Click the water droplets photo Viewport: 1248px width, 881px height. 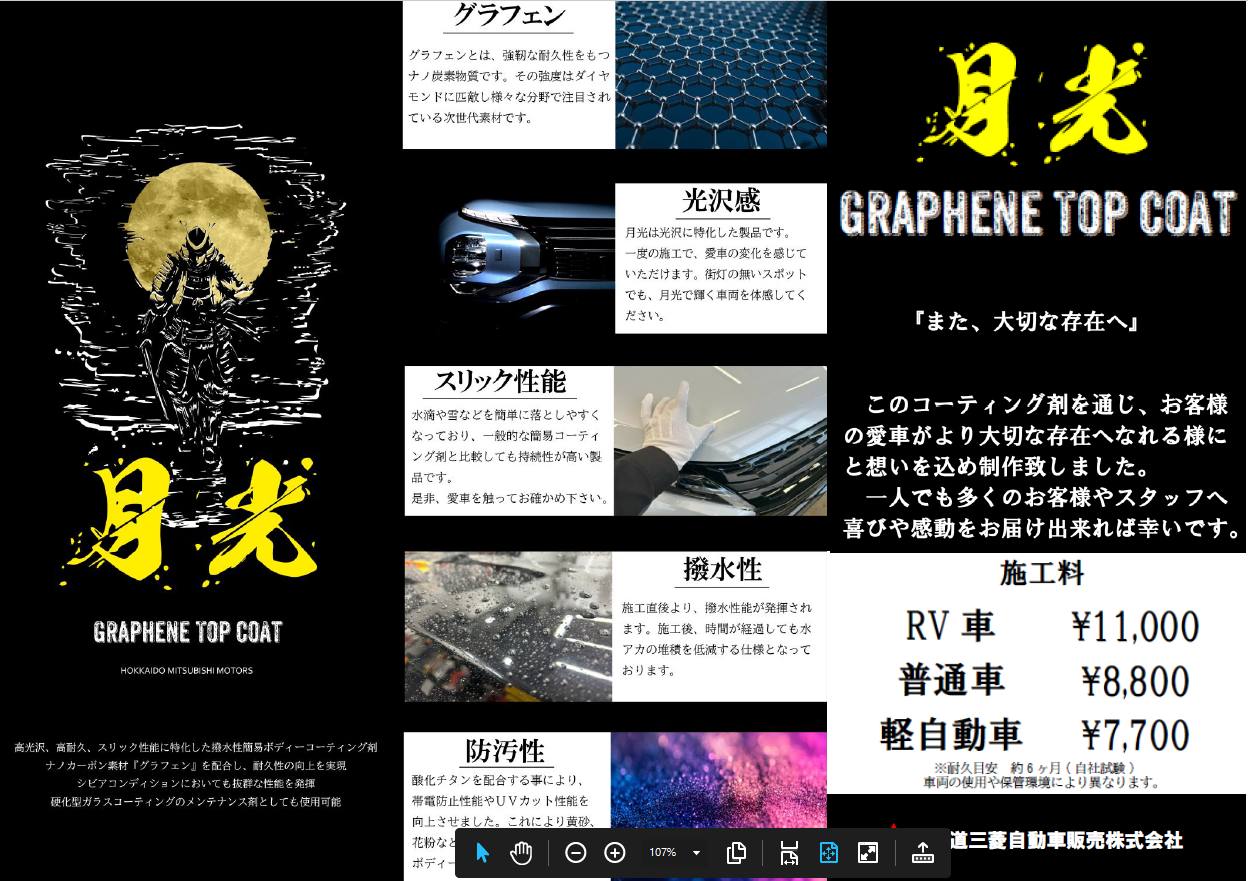point(508,626)
